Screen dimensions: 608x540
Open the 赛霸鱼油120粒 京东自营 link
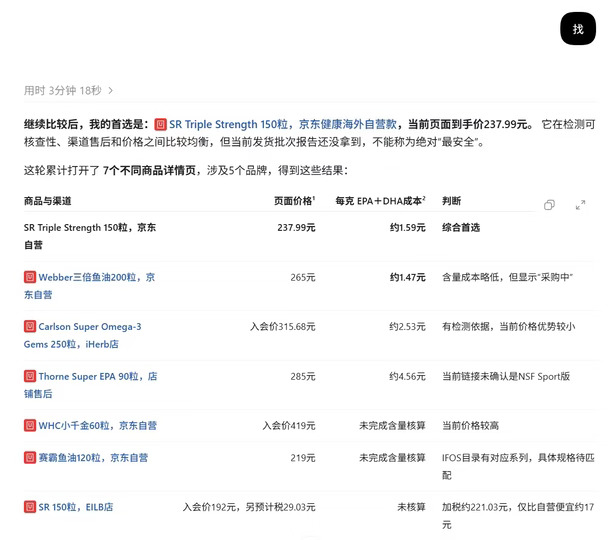pyautogui.click(x=93, y=458)
